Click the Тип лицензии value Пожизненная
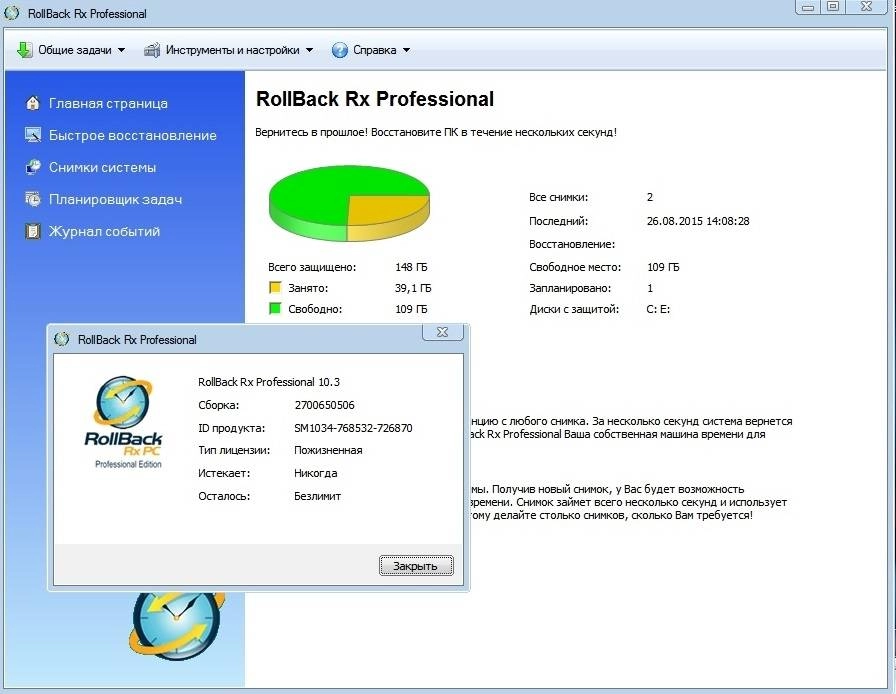Image resolution: width=896 pixels, height=694 pixels. click(x=328, y=450)
